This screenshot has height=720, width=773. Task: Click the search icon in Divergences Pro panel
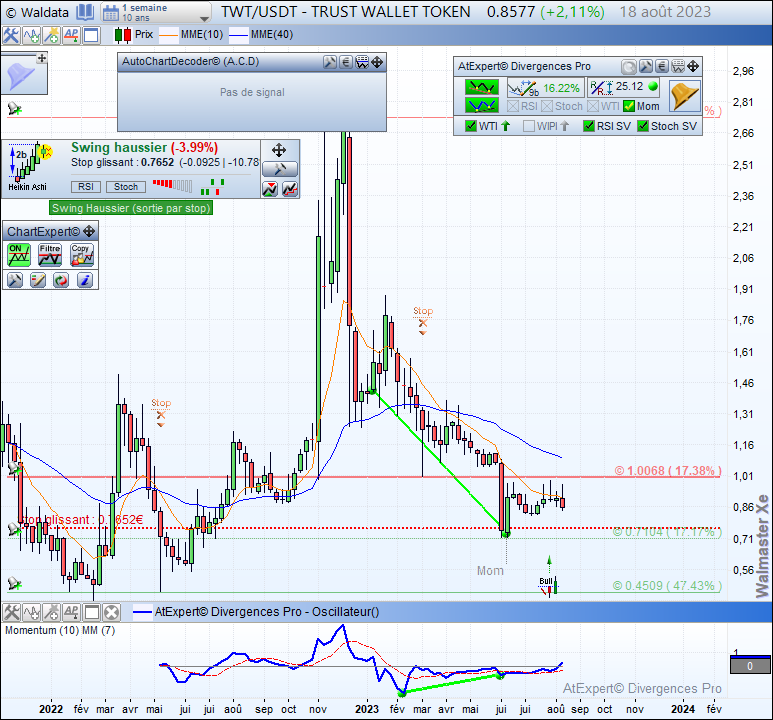629,66
